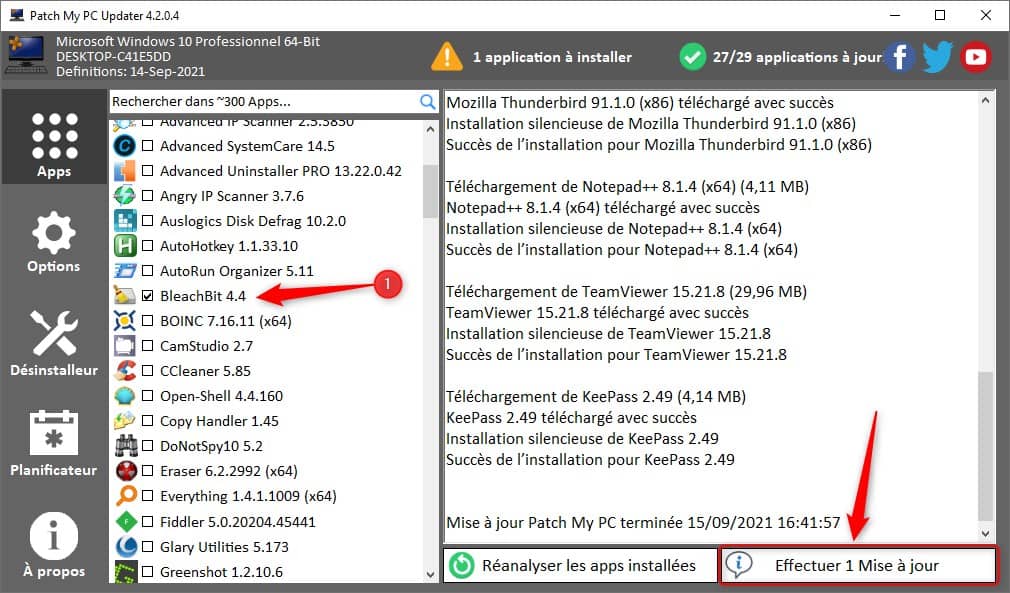The width and height of the screenshot is (1010, 593).
Task: Click the log panel scrollbar thumb
Action: tap(985, 446)
